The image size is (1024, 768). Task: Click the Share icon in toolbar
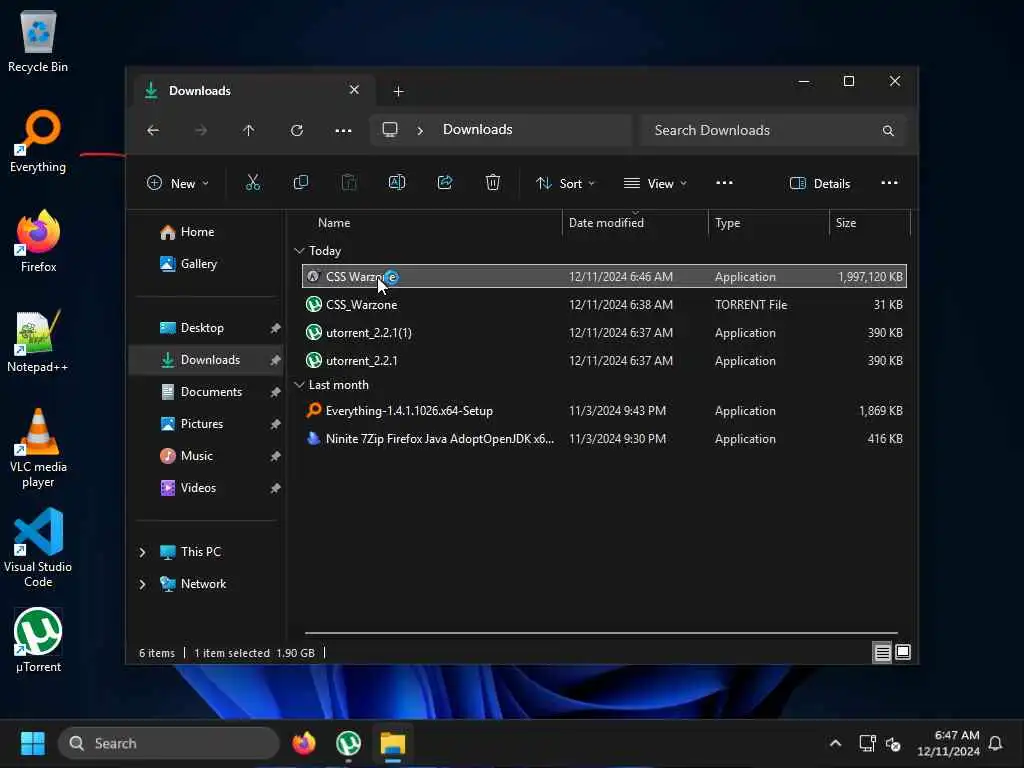(445, 183)
